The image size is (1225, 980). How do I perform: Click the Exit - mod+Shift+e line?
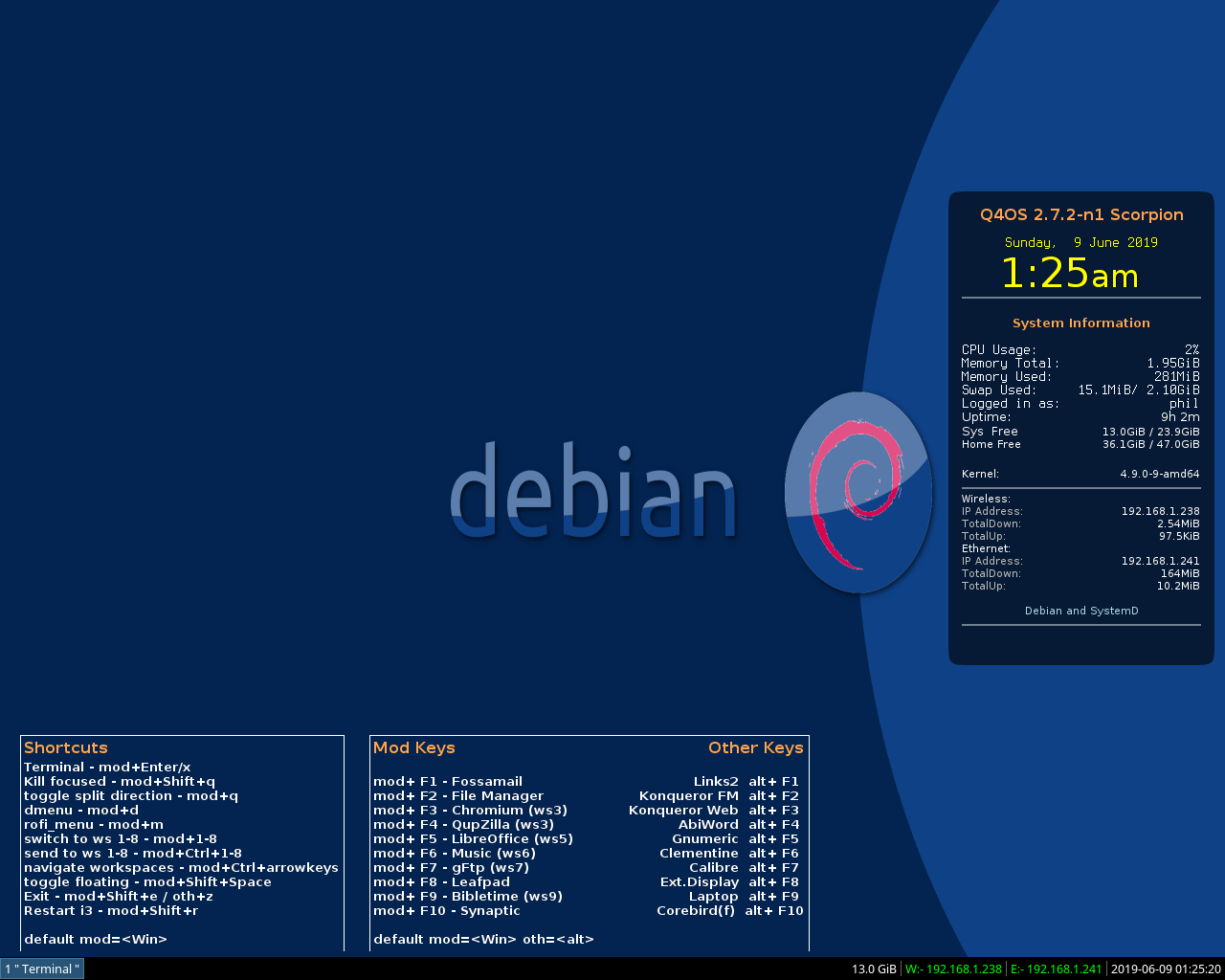[x=119, y=897]
